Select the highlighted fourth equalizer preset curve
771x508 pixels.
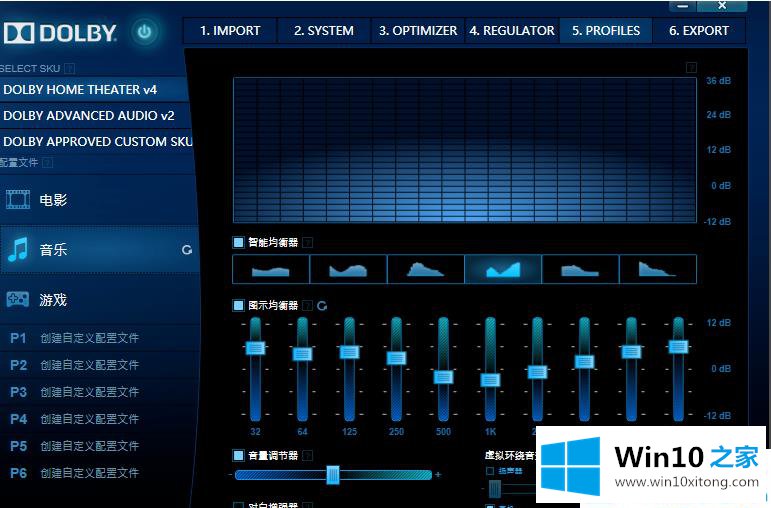coord(503,269)
